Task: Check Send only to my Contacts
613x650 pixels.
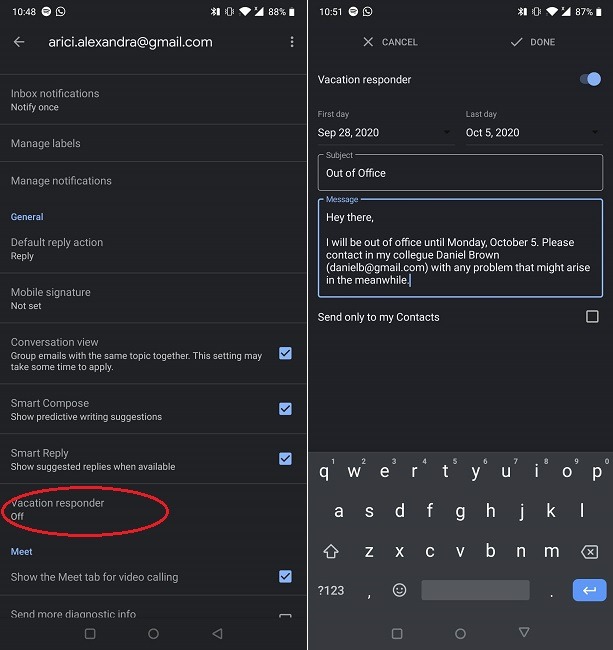Action: tap(592, 317)
